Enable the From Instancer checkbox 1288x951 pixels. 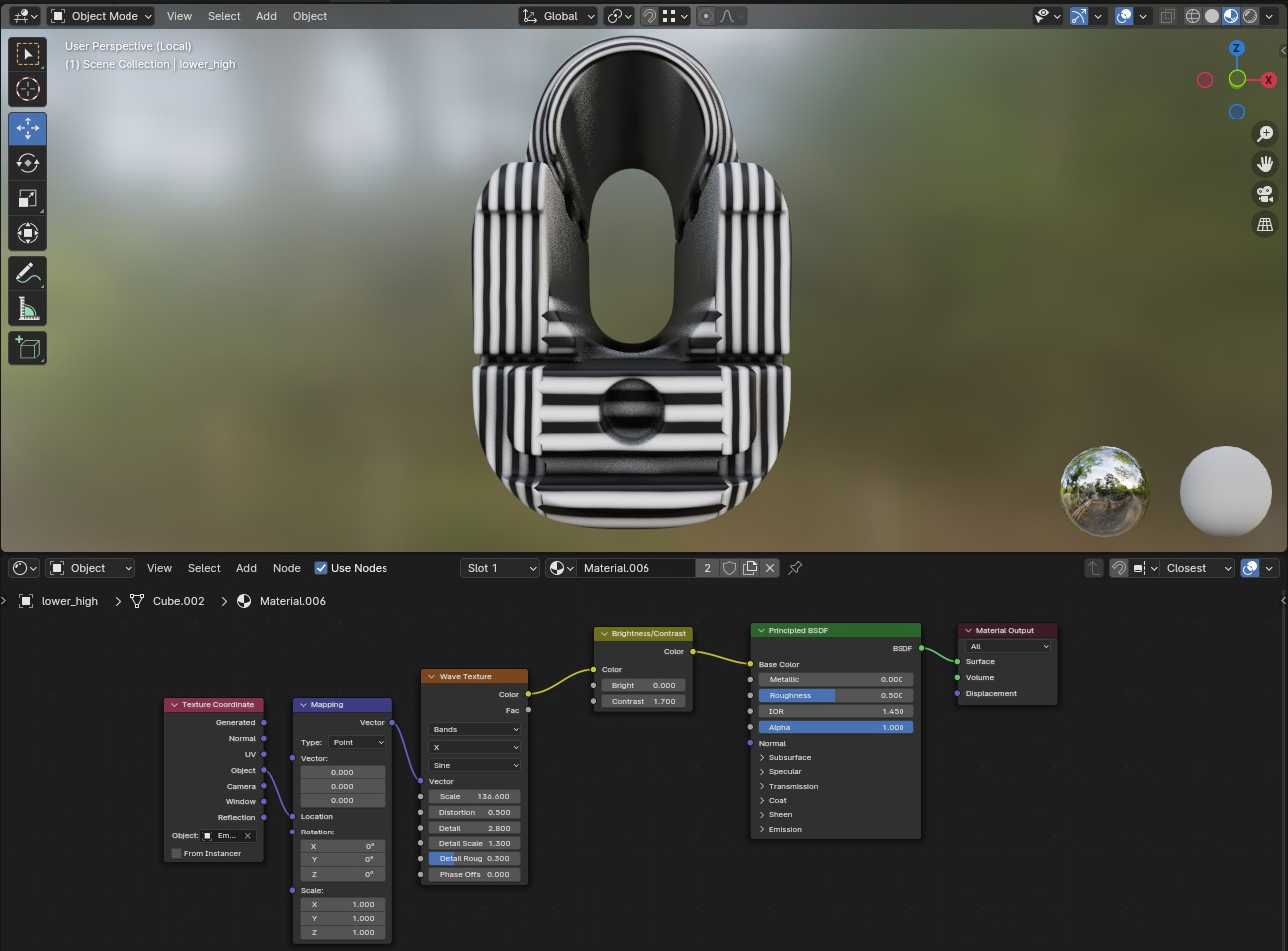pyautogui.click(x=177, y=853)
